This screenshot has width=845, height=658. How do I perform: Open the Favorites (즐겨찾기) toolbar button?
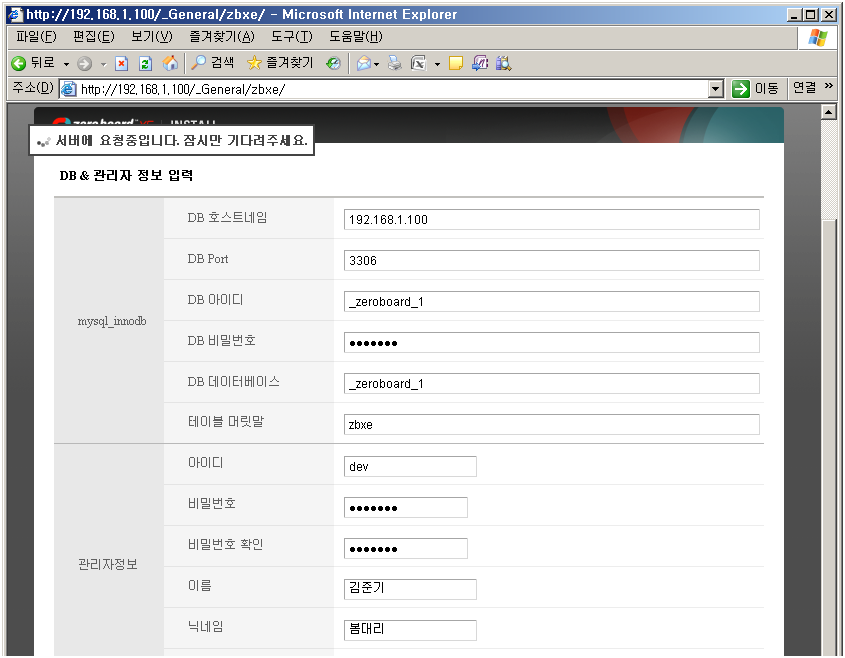pos(280,63)
